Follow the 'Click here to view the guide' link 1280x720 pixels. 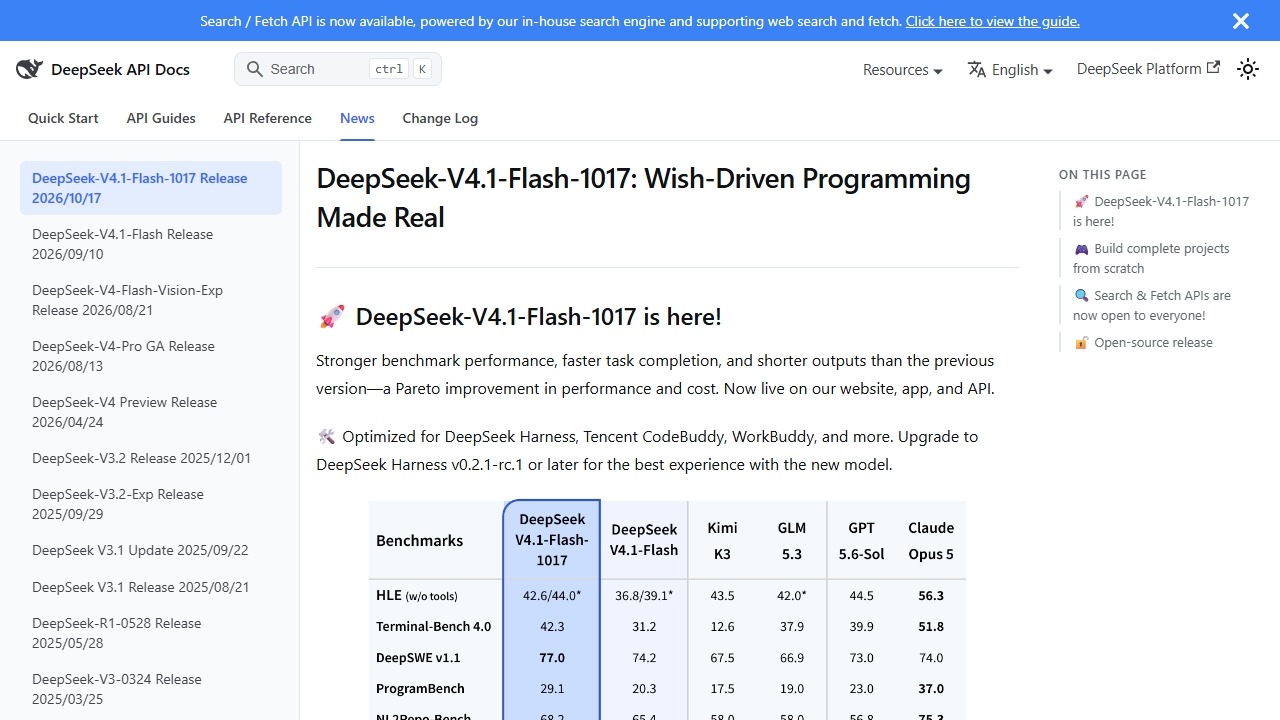tap(992, 21)
